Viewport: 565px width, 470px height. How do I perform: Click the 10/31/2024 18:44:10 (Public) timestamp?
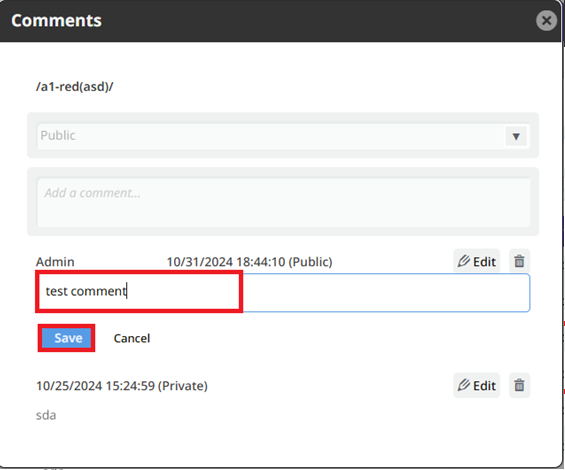pyautogui.click(x=249, y=262)
